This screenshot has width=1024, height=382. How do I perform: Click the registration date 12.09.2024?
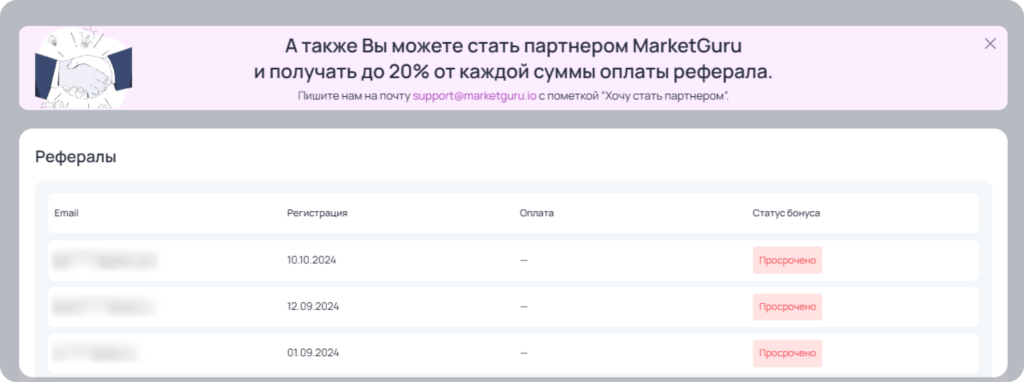(x=313, y=306)
